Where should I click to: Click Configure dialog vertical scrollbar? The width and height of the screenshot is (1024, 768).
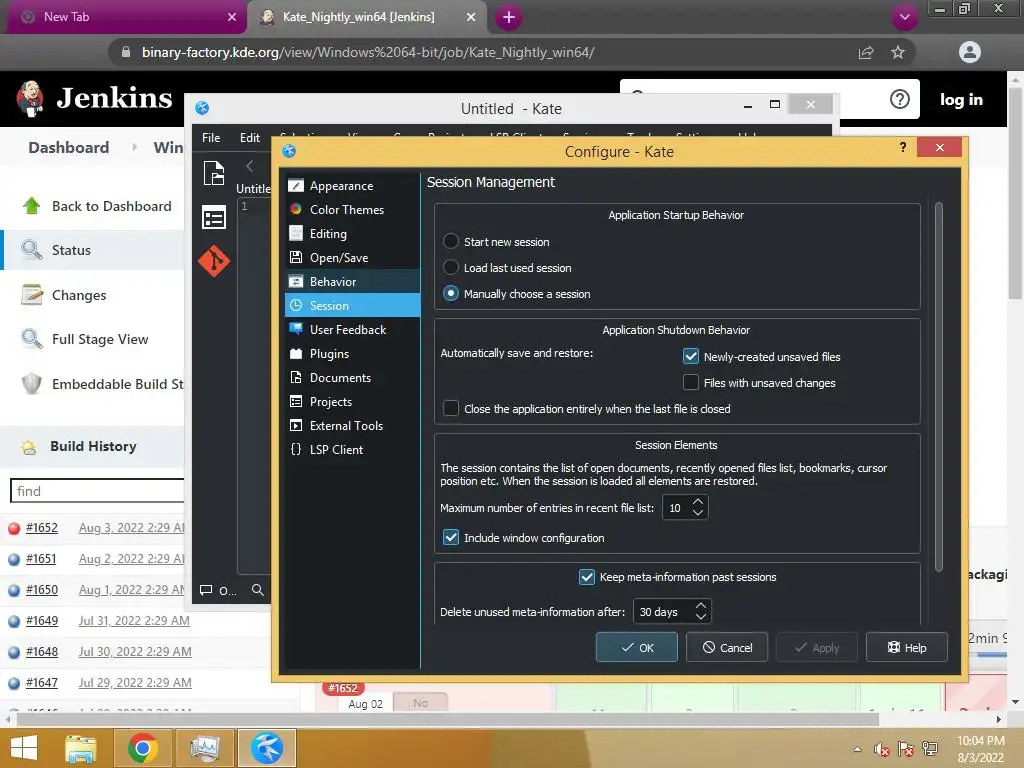click(939, 387)
